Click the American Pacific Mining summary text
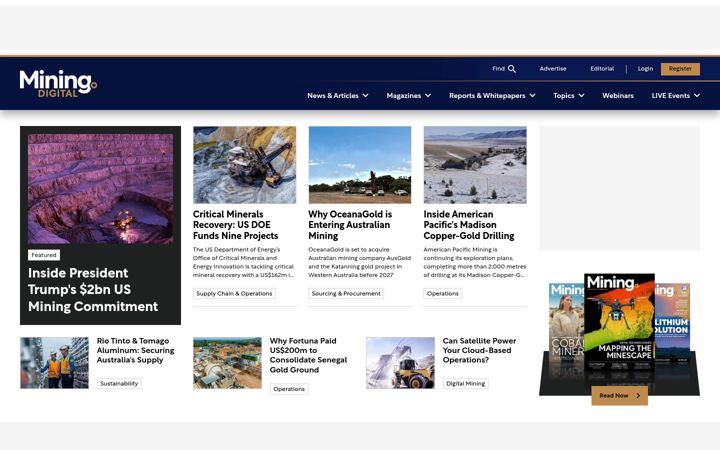Image resolution: width=720 pixels, height=450 pixels. 475,262
